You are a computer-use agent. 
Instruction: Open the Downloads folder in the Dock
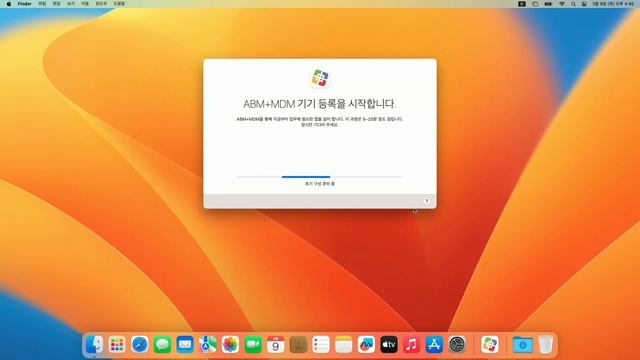[x=523, y=345]
